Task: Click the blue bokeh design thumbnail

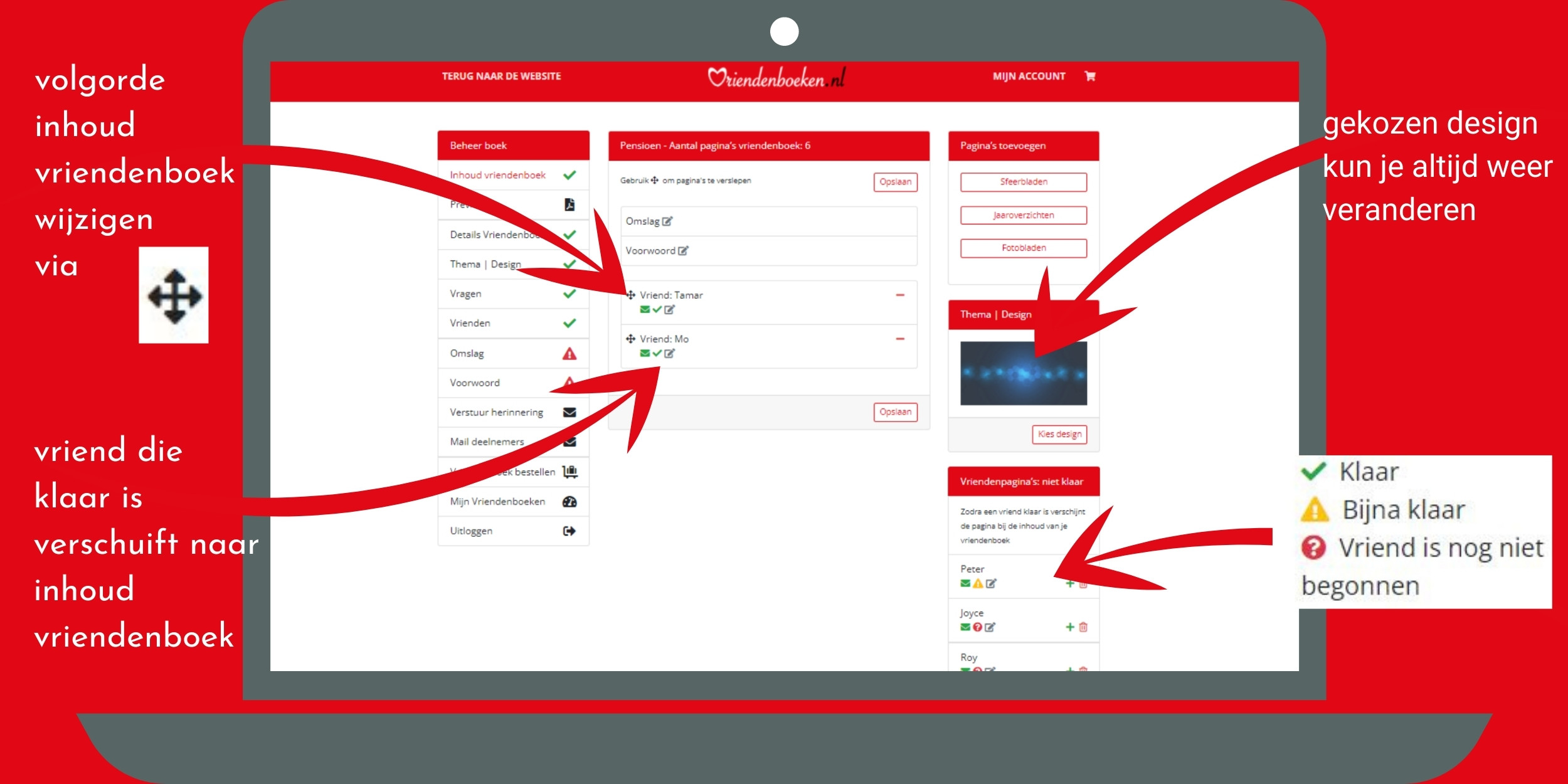Action: 1024,373
